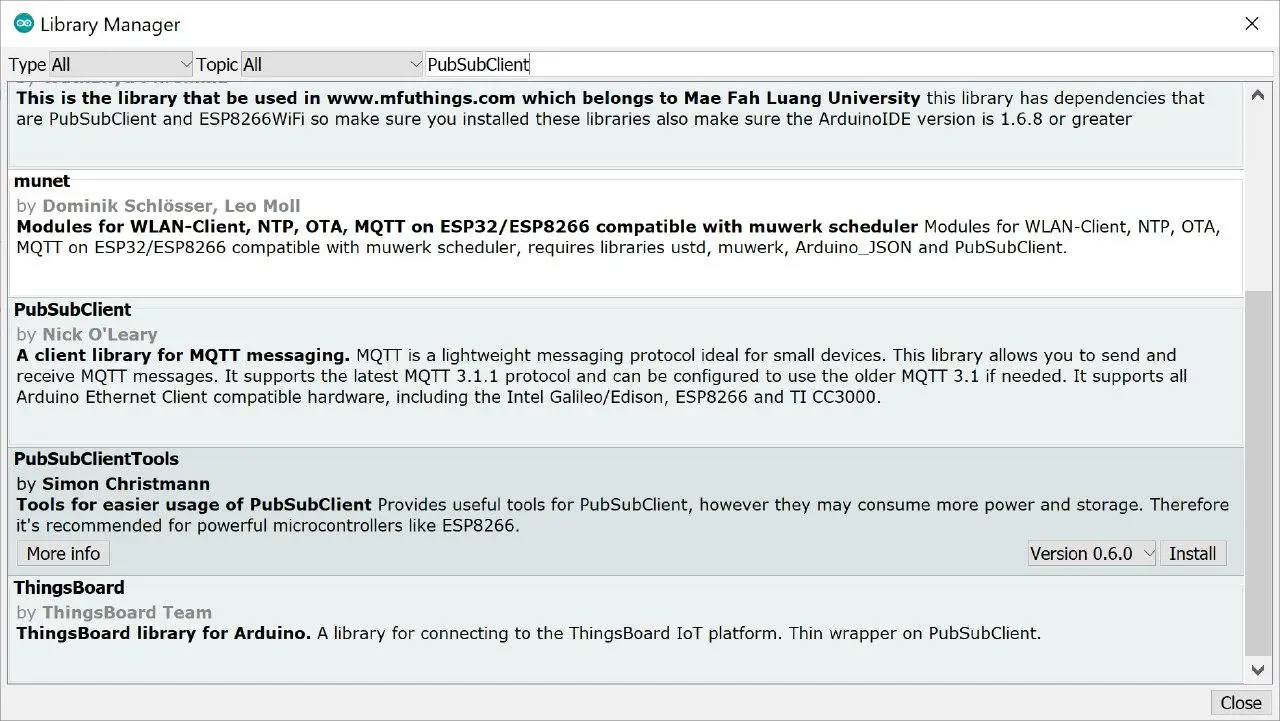Close the Library Manager with Close button
This screenshot has height=721, width=1280.
click(1240, 703)
